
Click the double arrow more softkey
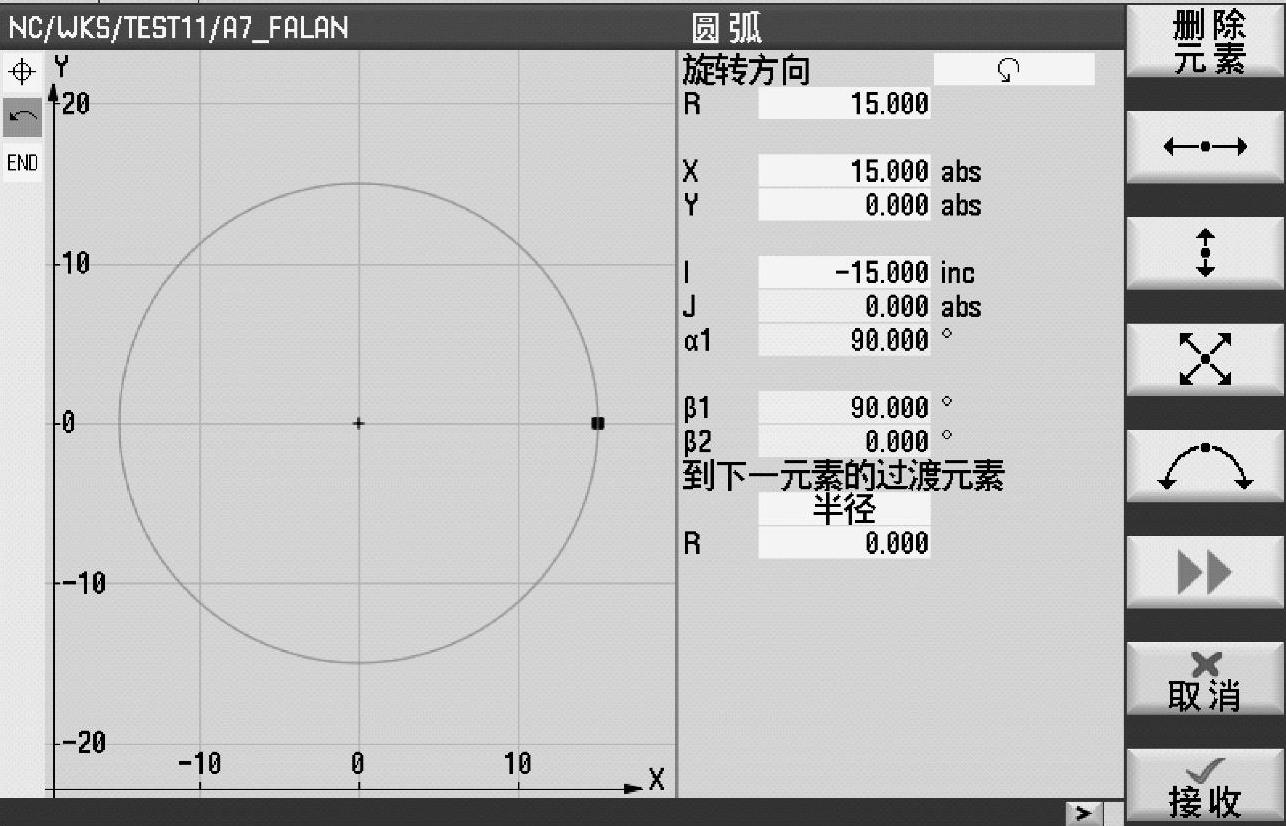point(1205,572)
